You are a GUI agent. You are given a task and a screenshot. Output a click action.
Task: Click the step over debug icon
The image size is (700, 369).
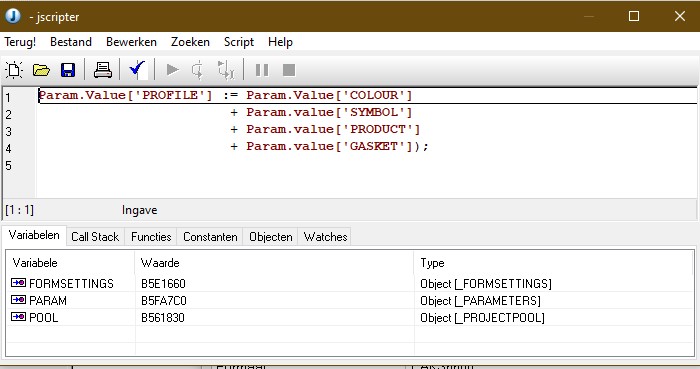pos(226,70)
